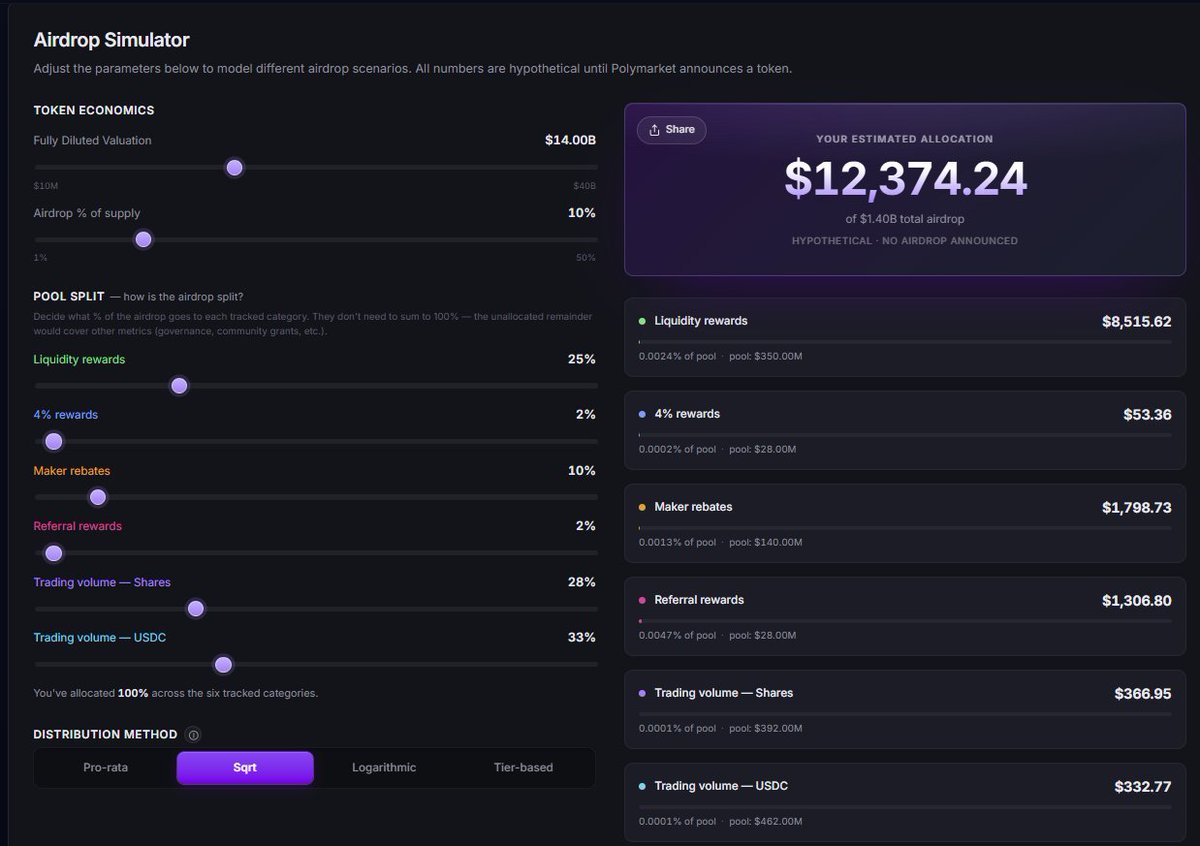Click the Trading volume — USDC slider handle
The image size is (1200, 846).
point(223,665)
